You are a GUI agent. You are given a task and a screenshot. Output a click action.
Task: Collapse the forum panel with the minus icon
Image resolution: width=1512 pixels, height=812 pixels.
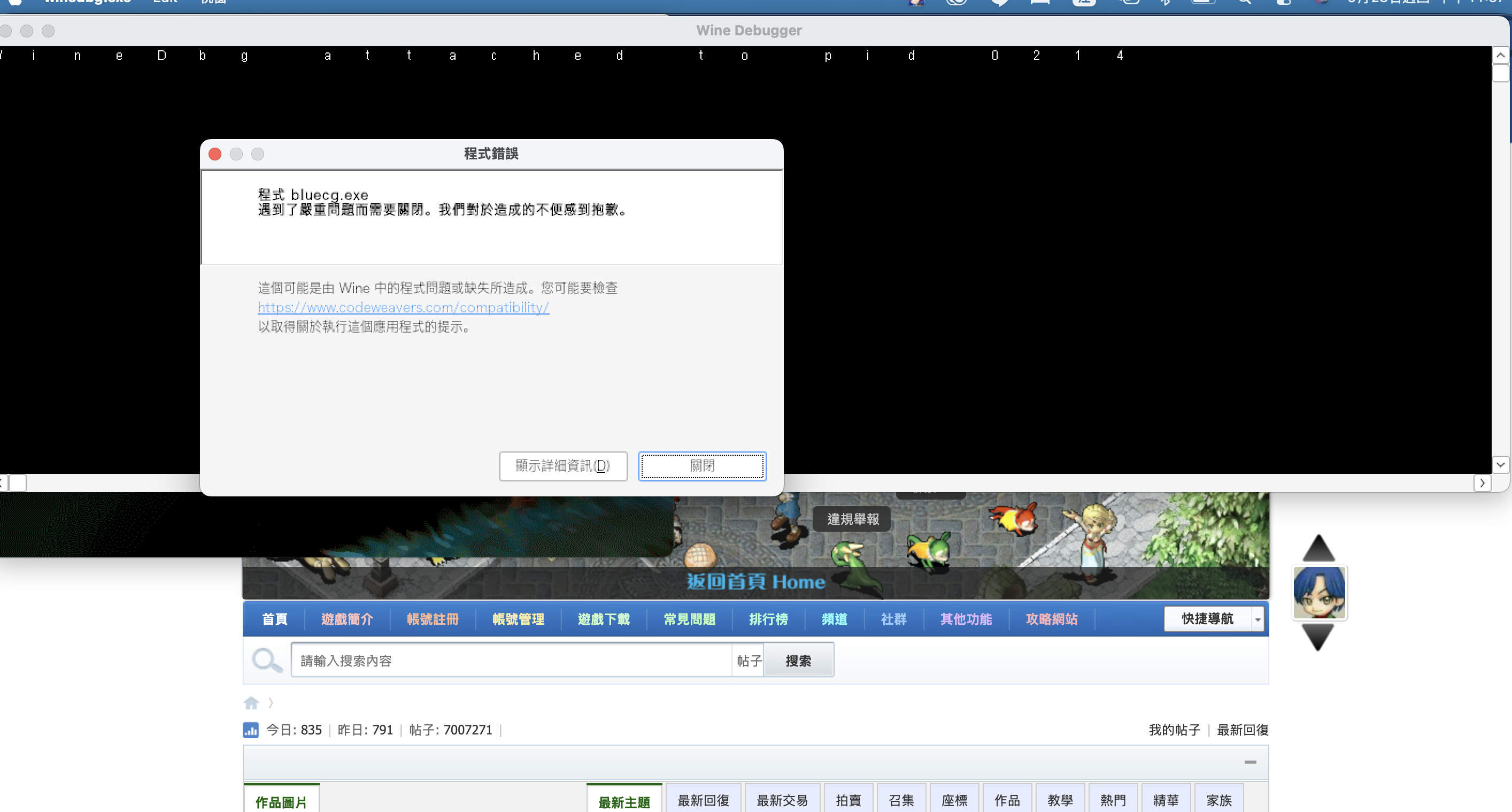point(1250,762)
